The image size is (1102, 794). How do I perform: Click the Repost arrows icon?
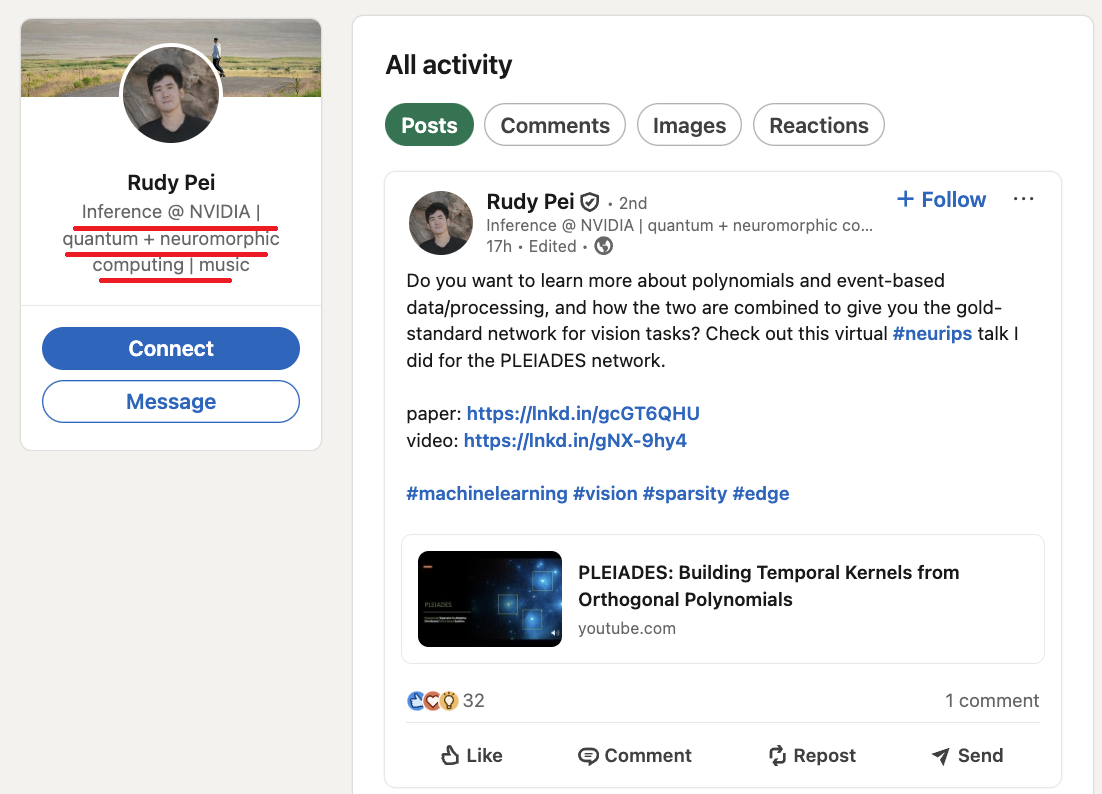coord(777,756)
